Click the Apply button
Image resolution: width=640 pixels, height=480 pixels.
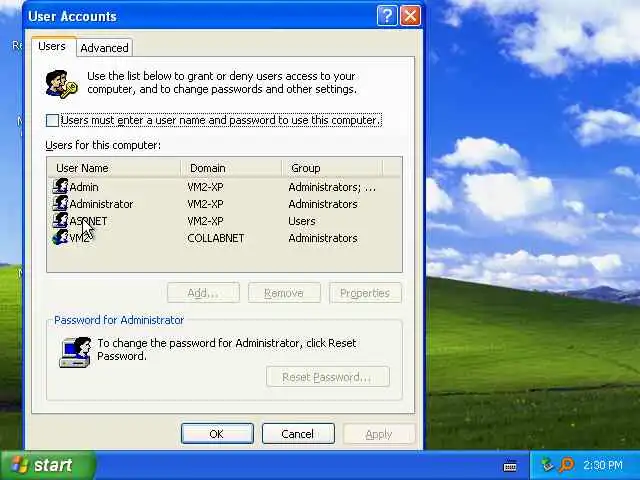pyautogui.click(x=379, y=434)
